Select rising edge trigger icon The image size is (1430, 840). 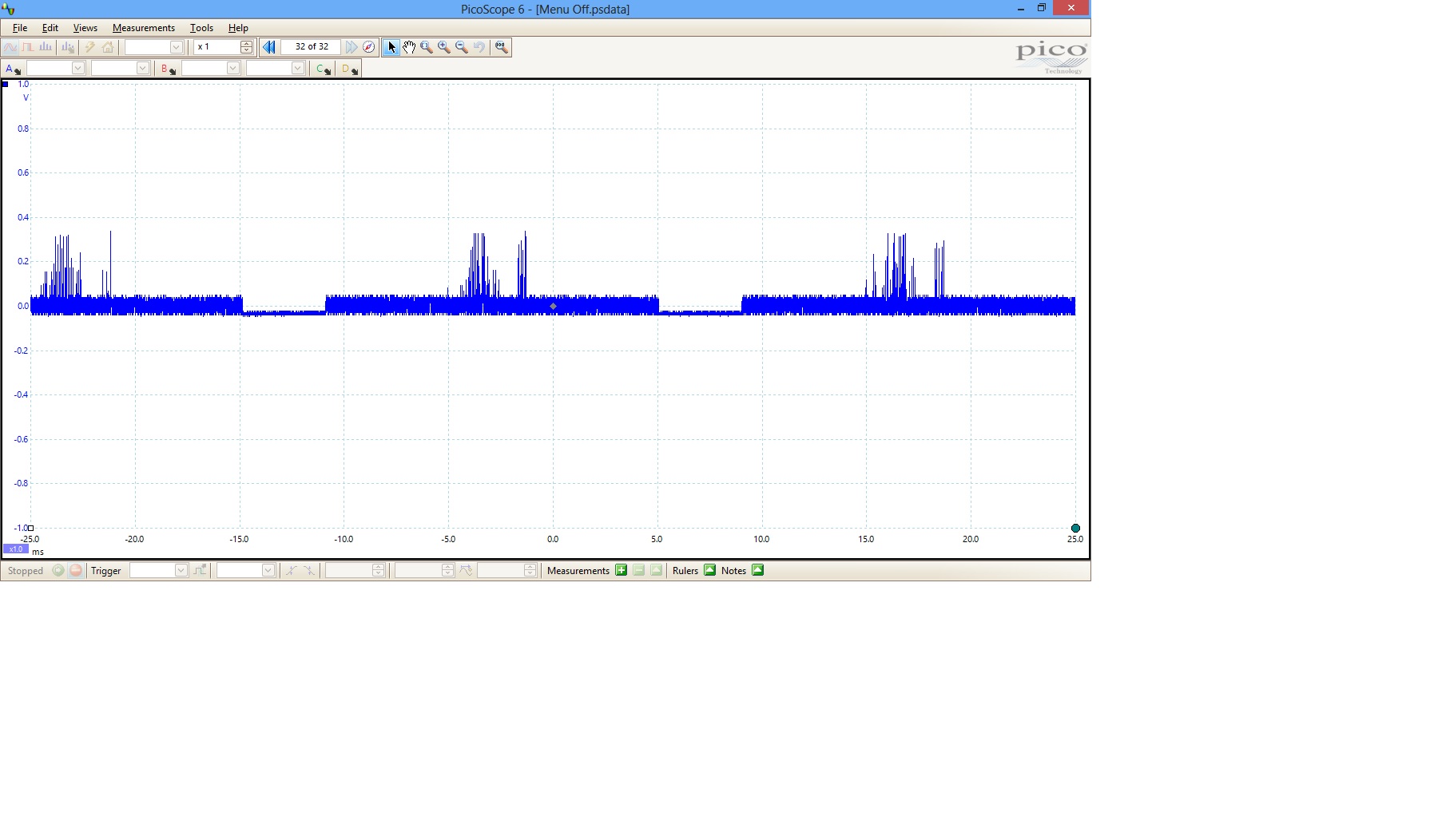tap(292, 570)
